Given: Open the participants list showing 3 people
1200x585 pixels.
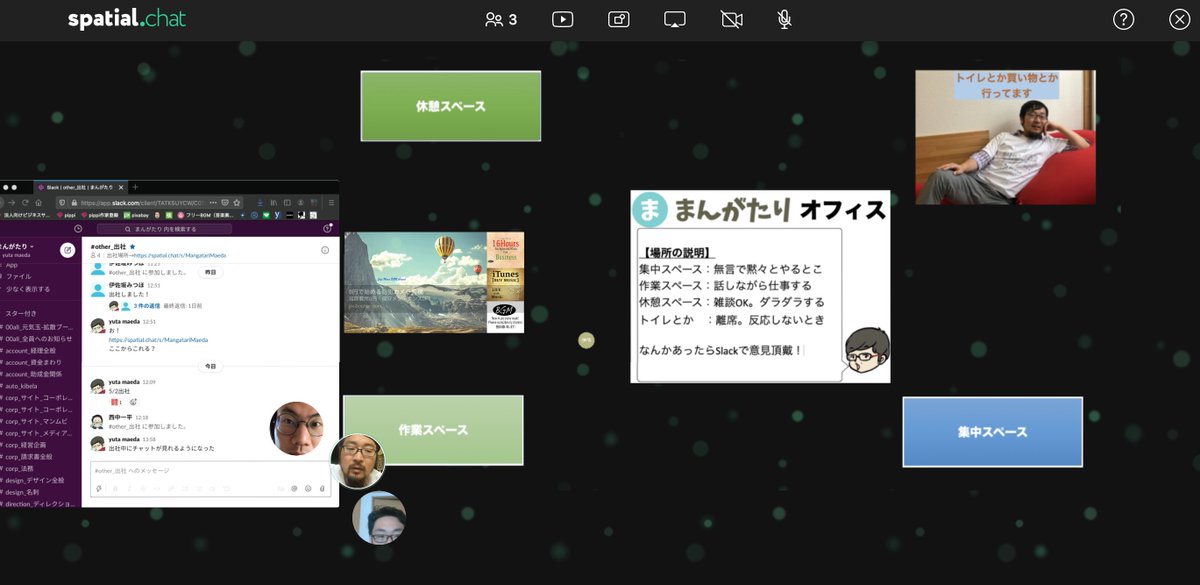Looking at the screenshot, I should pyautogui.click(x=498, y=18).
